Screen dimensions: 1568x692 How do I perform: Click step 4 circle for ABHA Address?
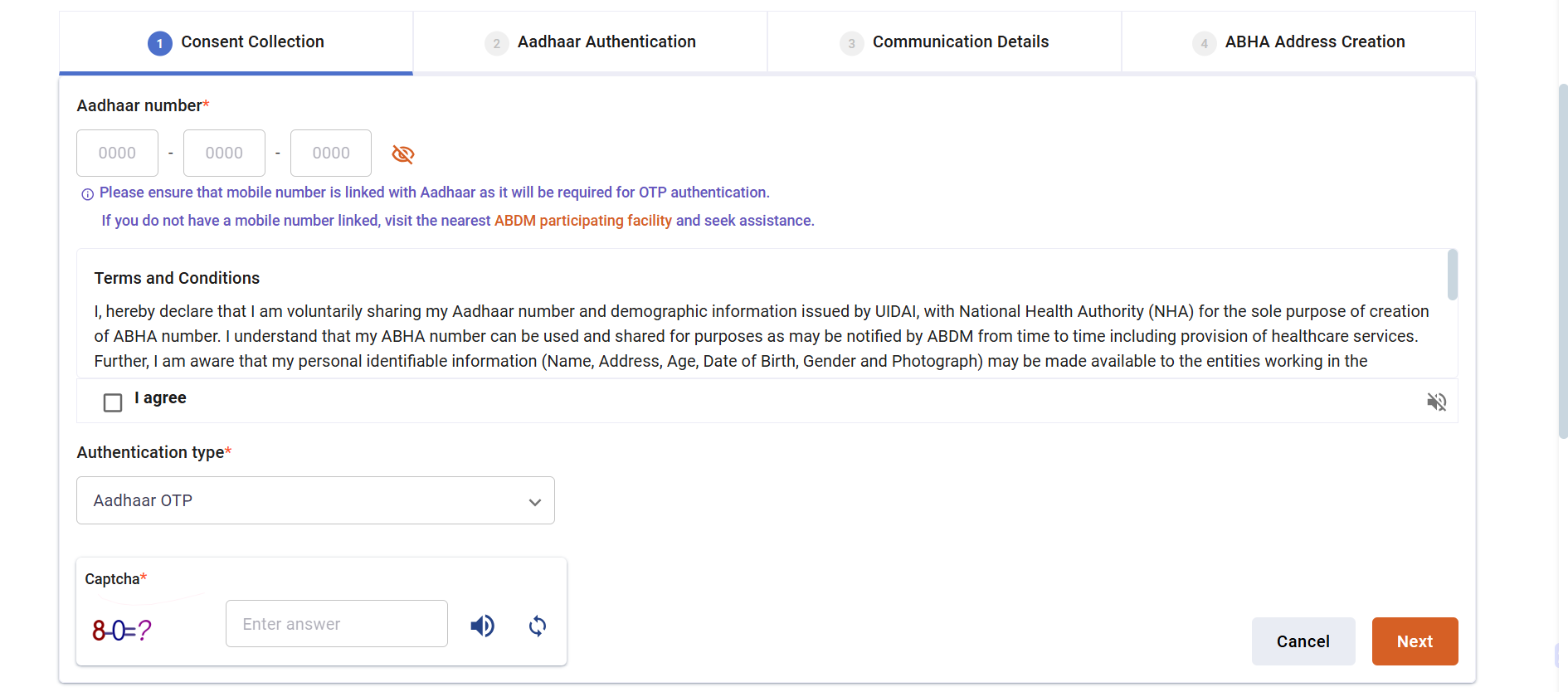pyautogui.click(x=1204, y=43)
